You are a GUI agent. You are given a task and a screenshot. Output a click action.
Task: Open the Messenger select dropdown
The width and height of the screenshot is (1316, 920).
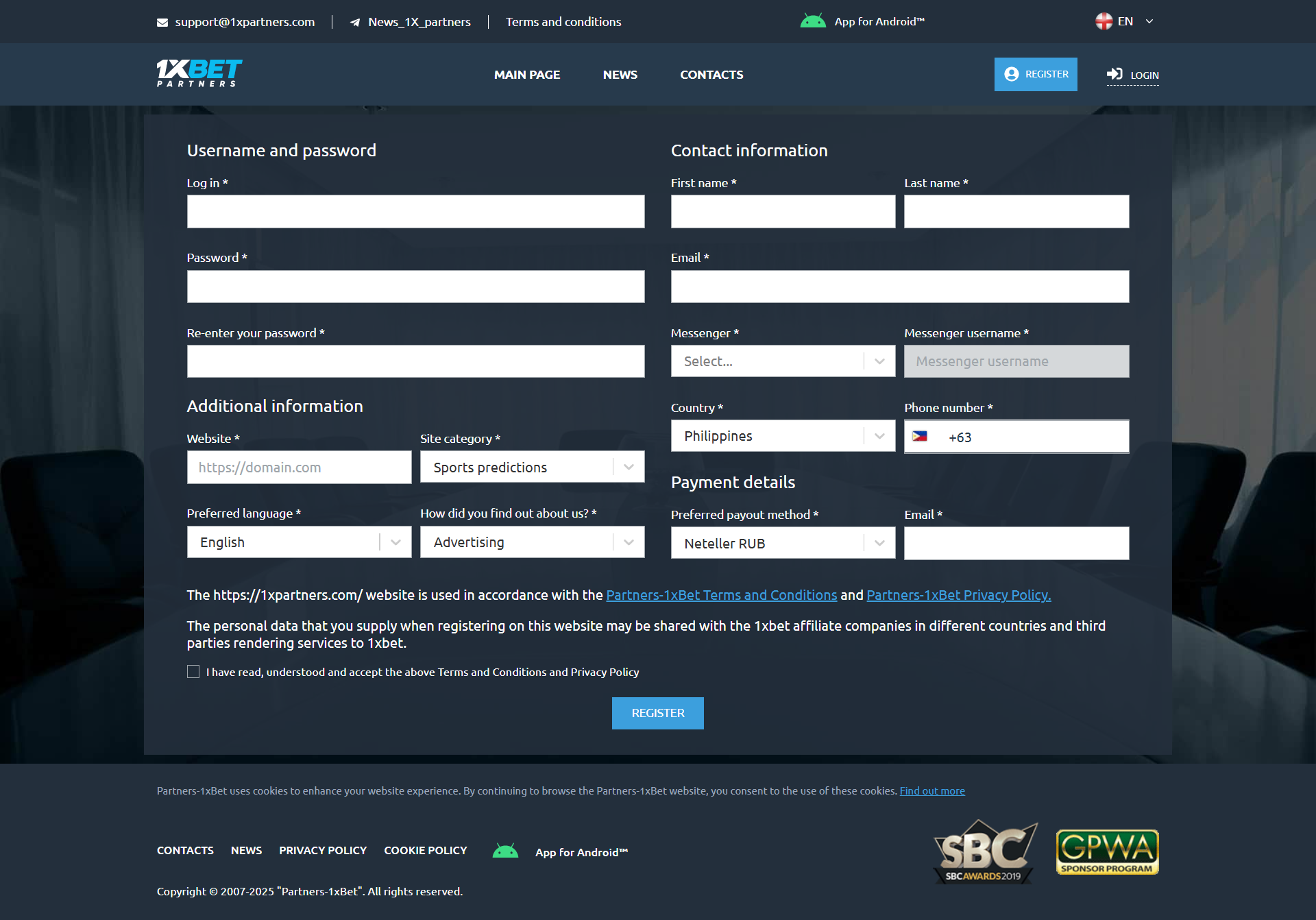pos(783,361)
